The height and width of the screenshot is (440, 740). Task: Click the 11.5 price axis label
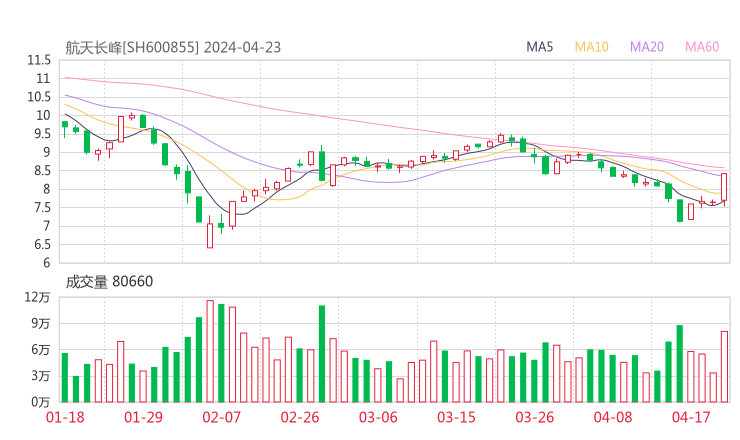pos(39,60)
